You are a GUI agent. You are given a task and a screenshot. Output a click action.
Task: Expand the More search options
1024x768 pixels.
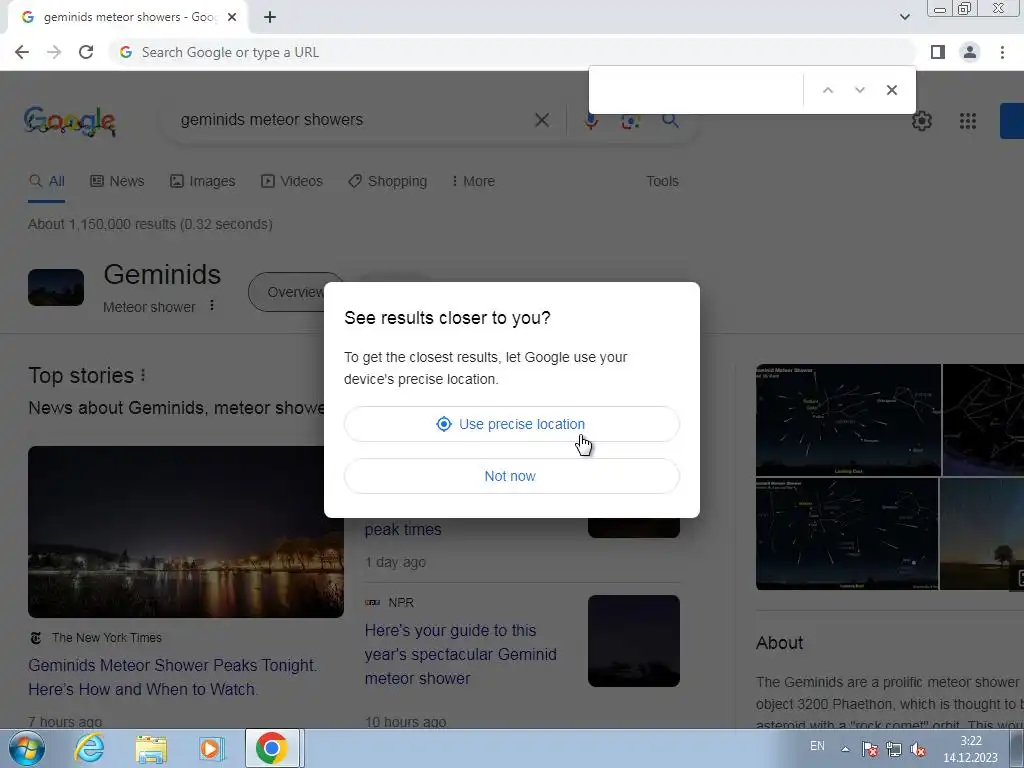(473, 182)
